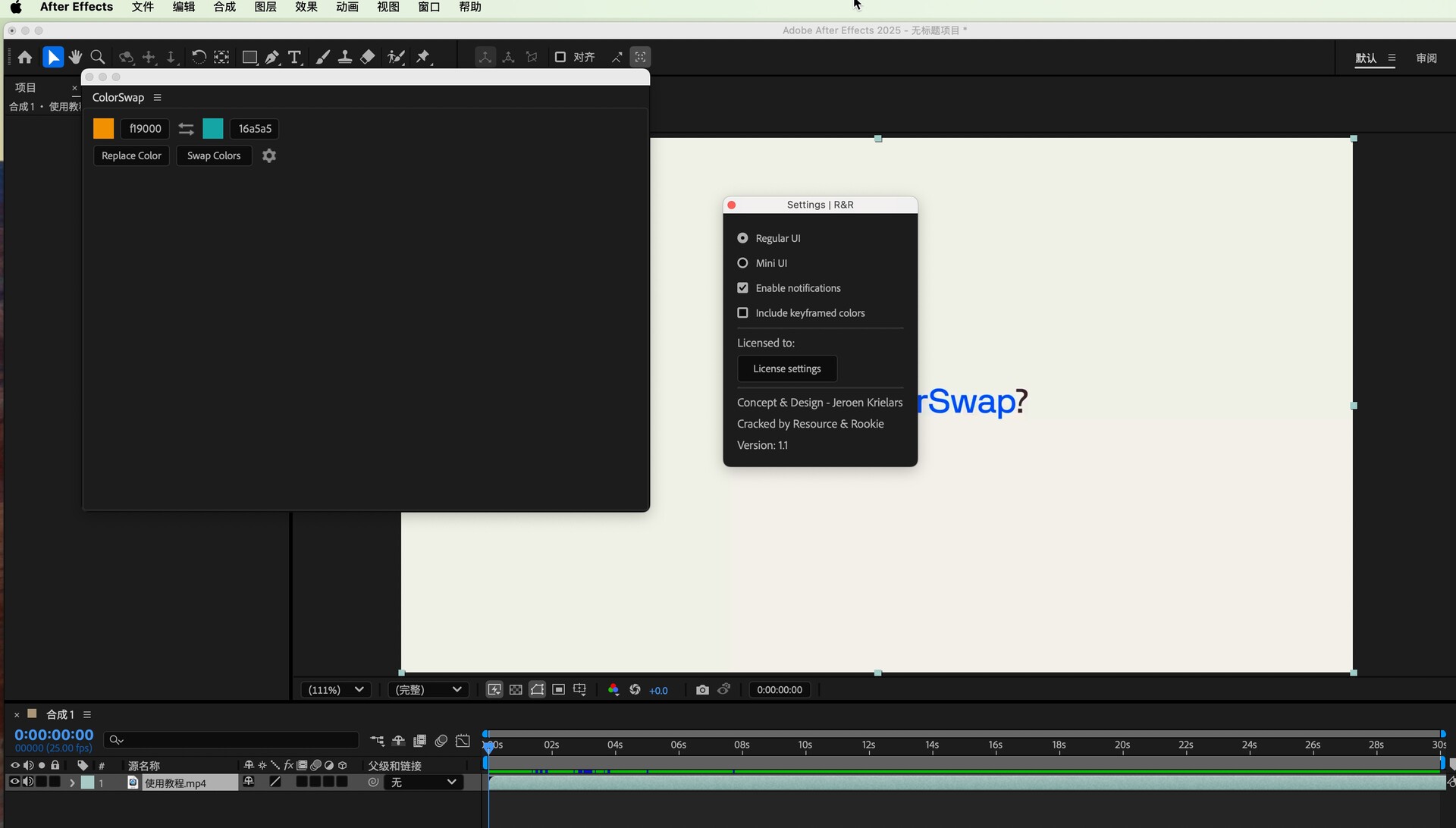This screenshot has width=1456, height=828.
Task: Open the 文件 menu
Action: pyautogui.click(x=143, y=7)
